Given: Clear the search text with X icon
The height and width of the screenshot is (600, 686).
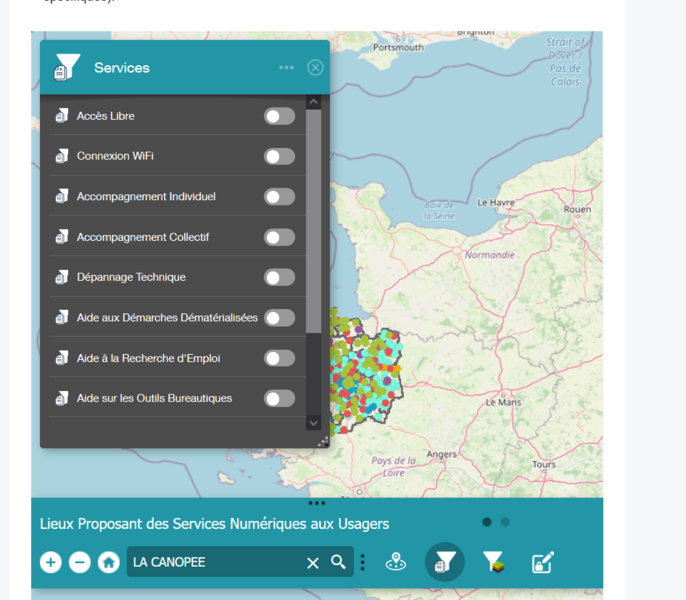Looking at the screenshot, I should pos(313,563).
